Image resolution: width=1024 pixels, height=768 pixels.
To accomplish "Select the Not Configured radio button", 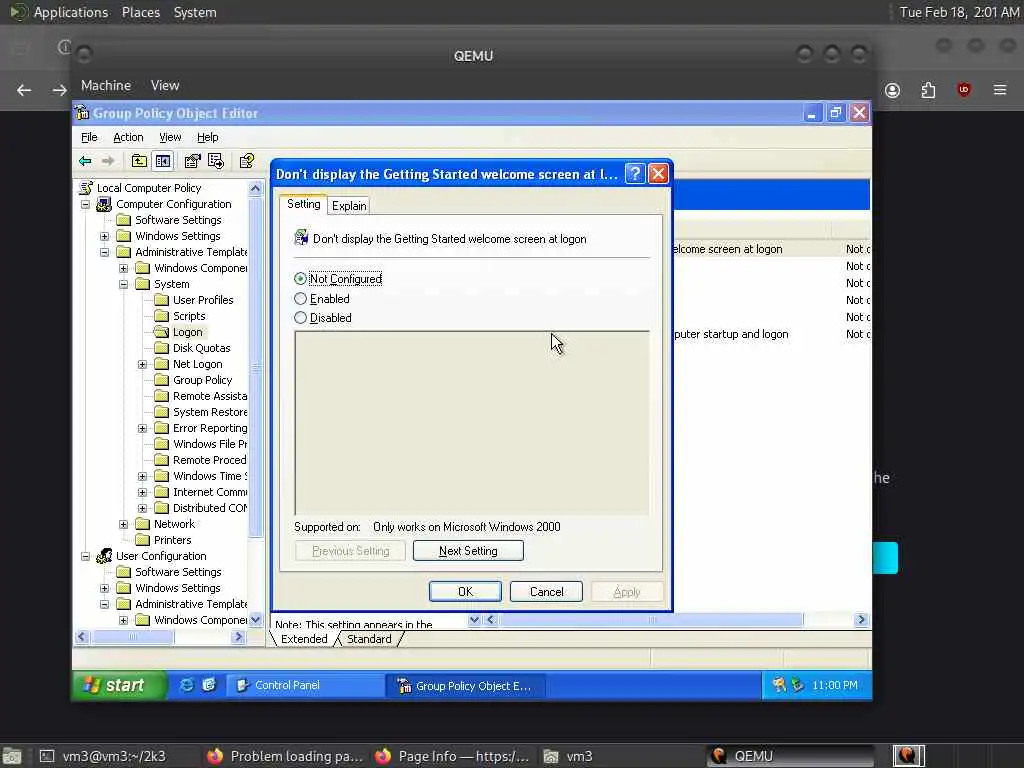I will [300, 279].
